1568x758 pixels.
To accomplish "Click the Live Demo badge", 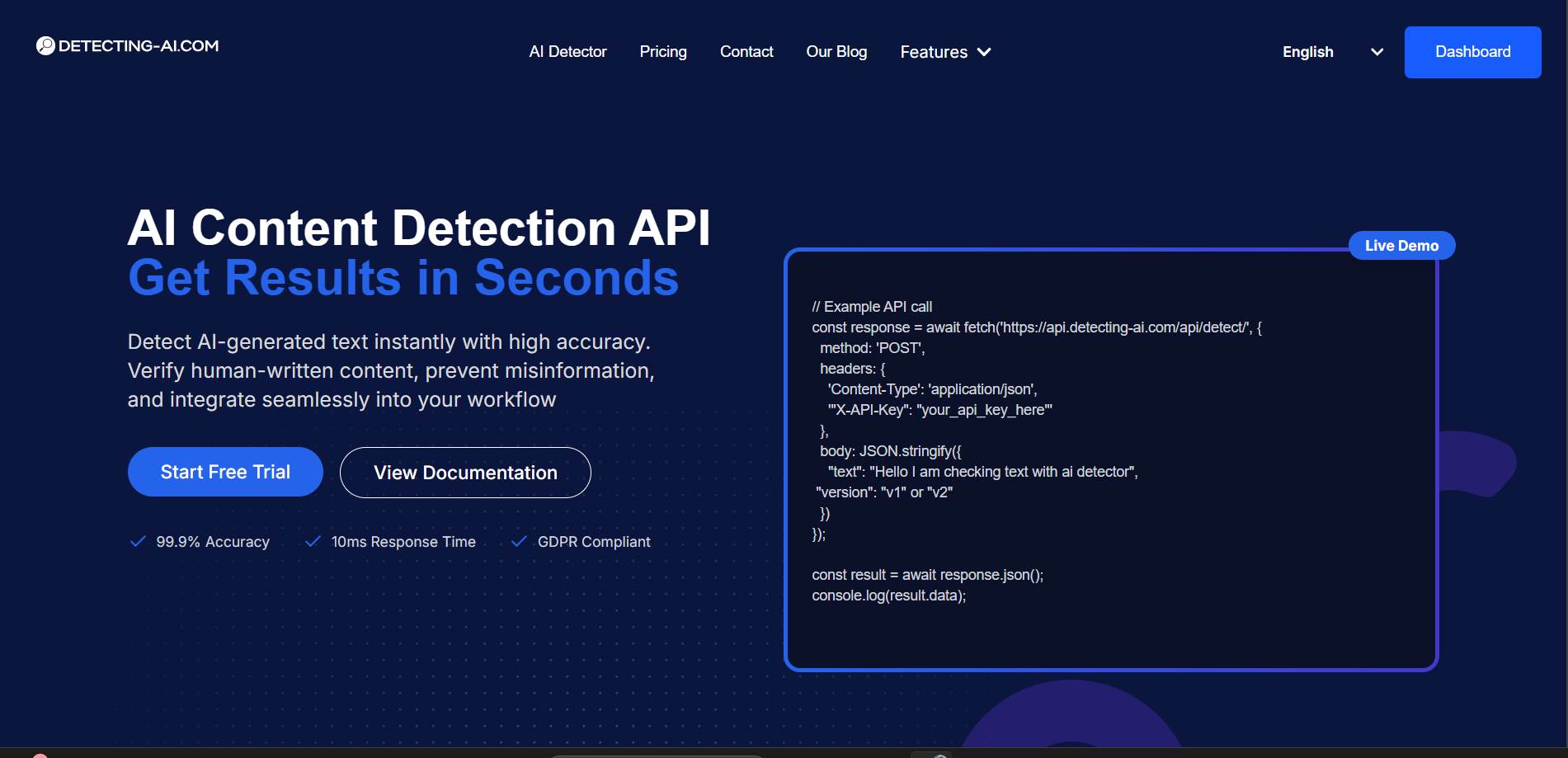I will [1401, 245].
